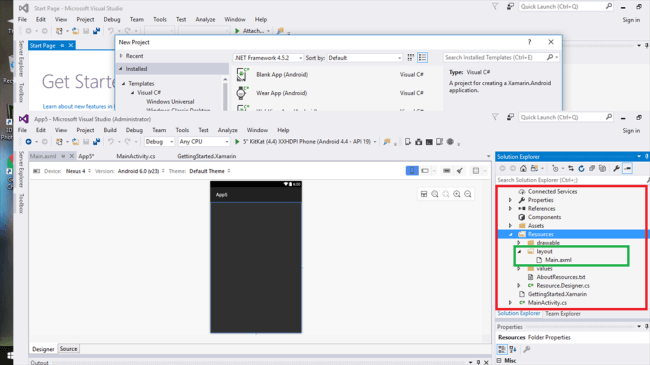Switch to GettingStarted.Xamarin tab

tap(206, 156)
